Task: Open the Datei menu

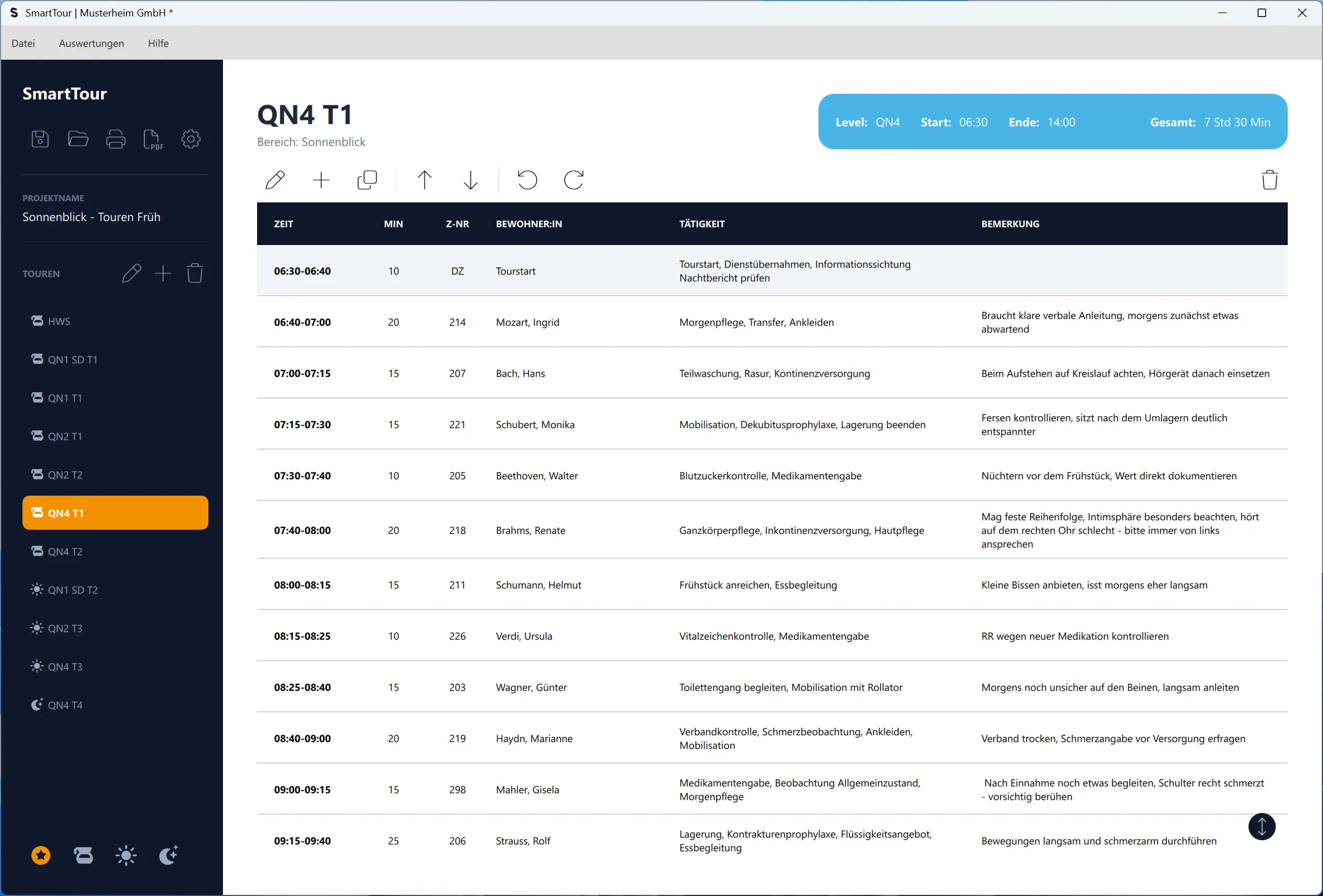Action: tap(23, 43)
